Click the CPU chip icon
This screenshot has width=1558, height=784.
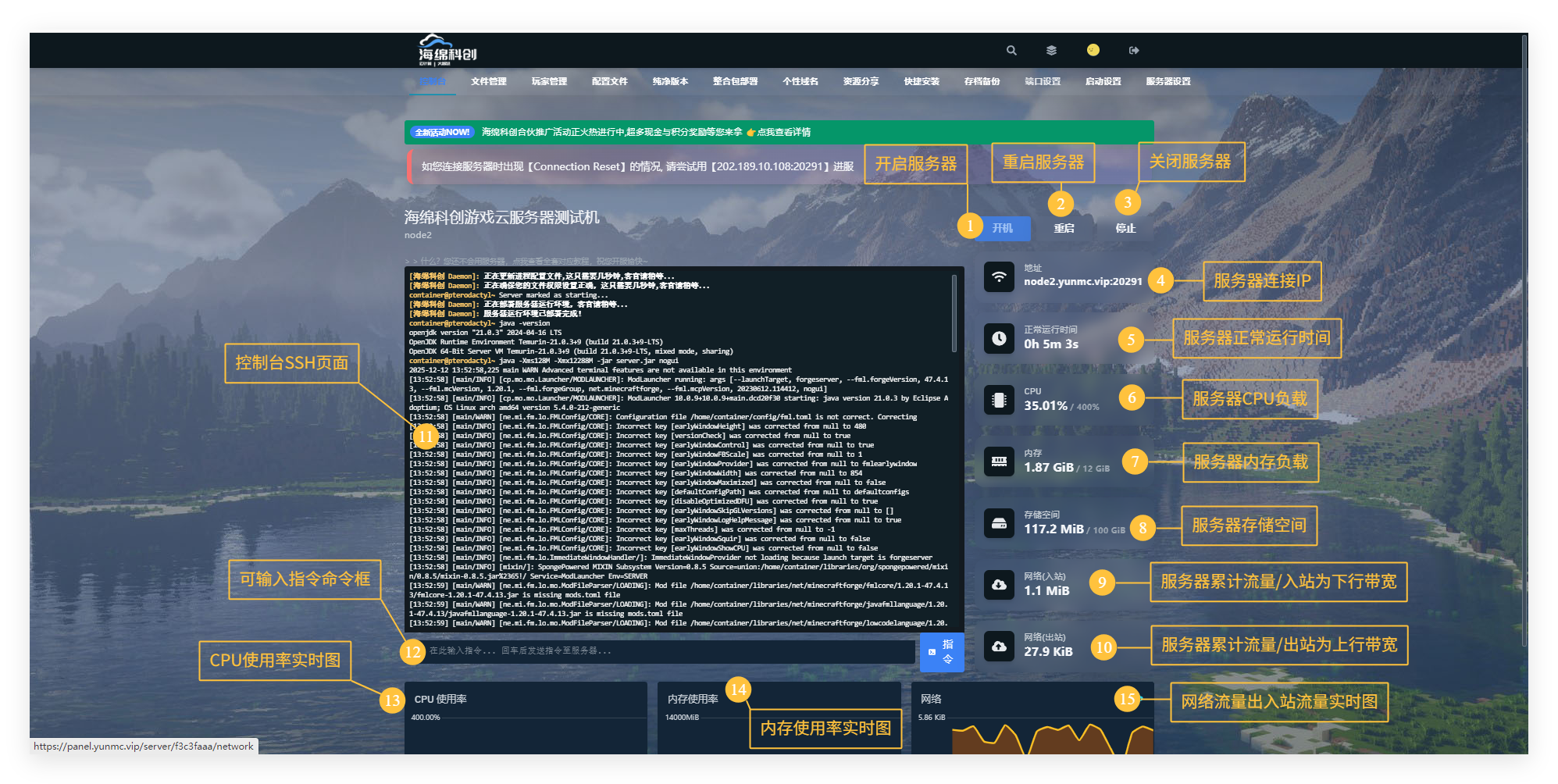pos(999,400)
